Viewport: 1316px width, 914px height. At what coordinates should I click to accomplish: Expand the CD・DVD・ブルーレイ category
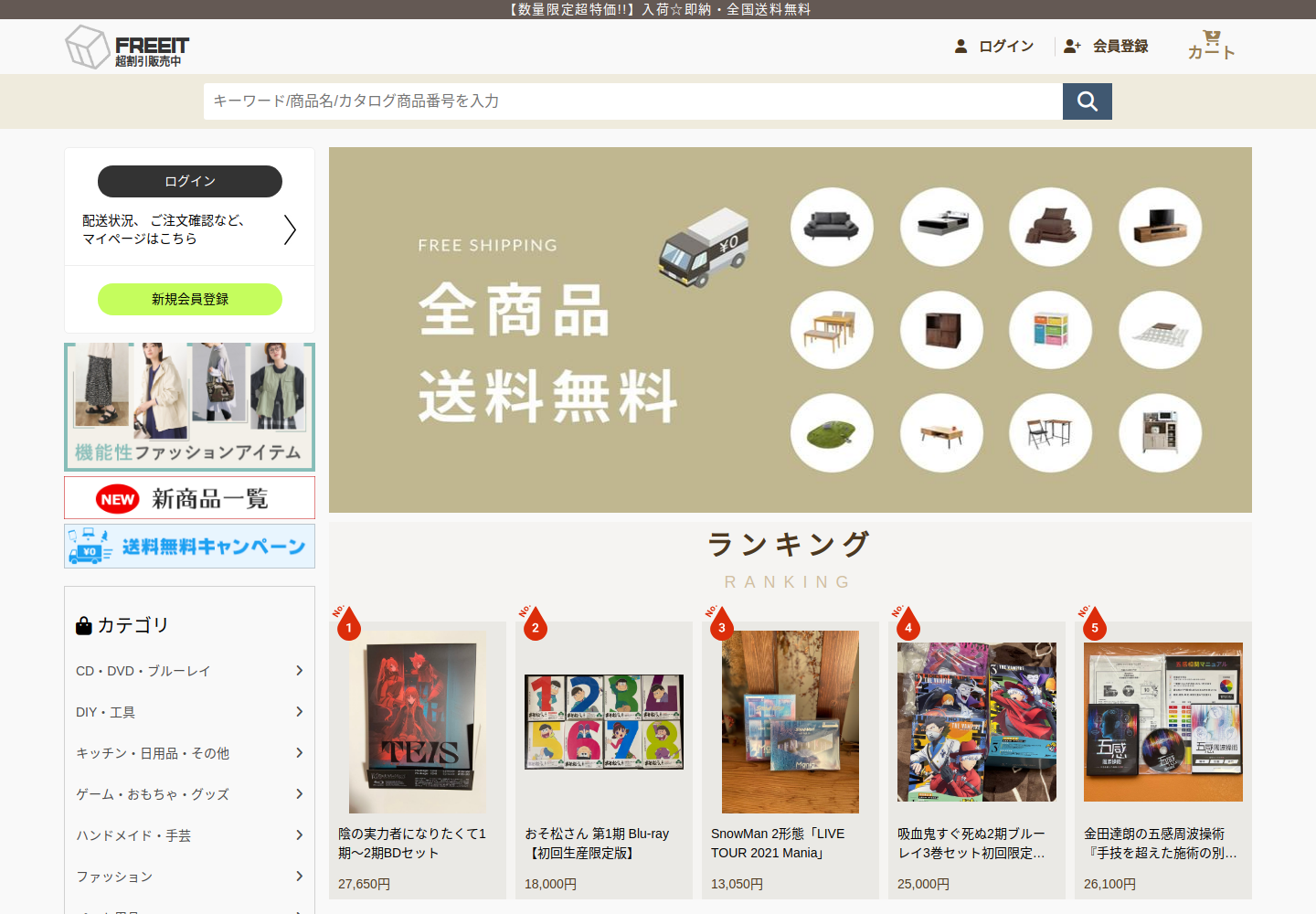click(189, 671)
